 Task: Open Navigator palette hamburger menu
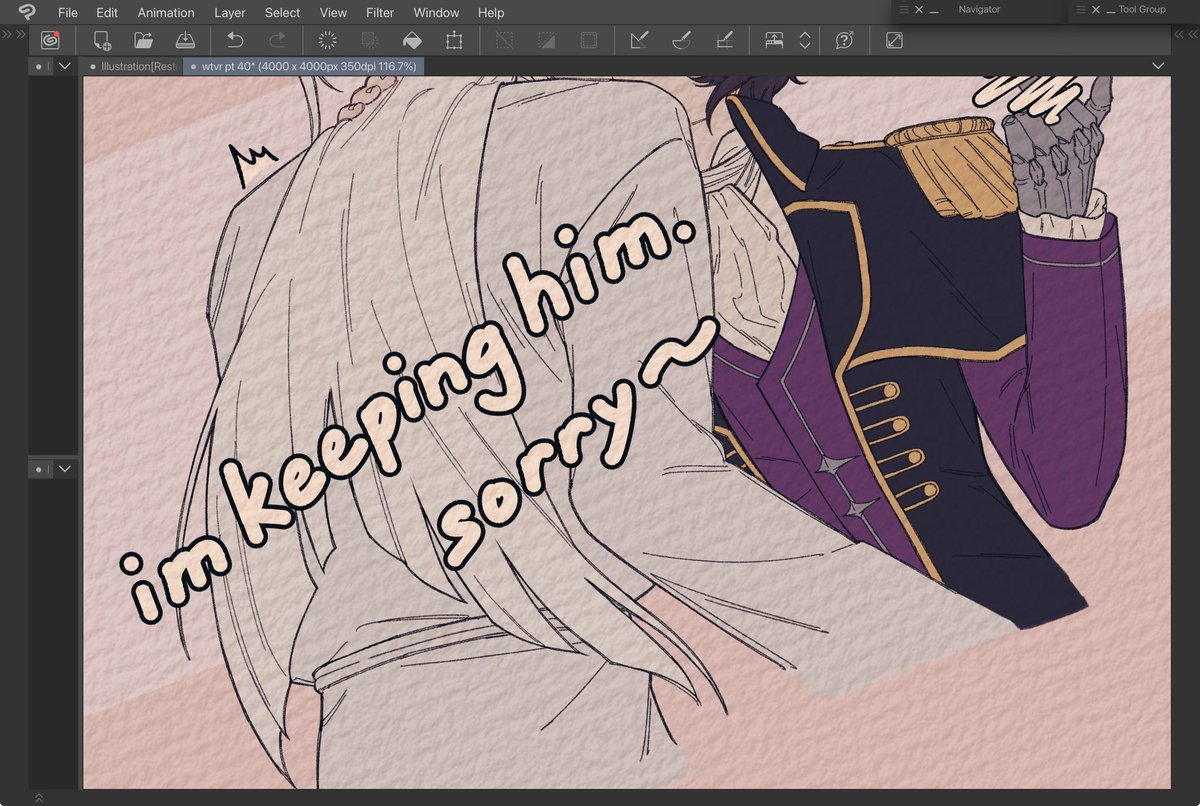tap(904, 9)
